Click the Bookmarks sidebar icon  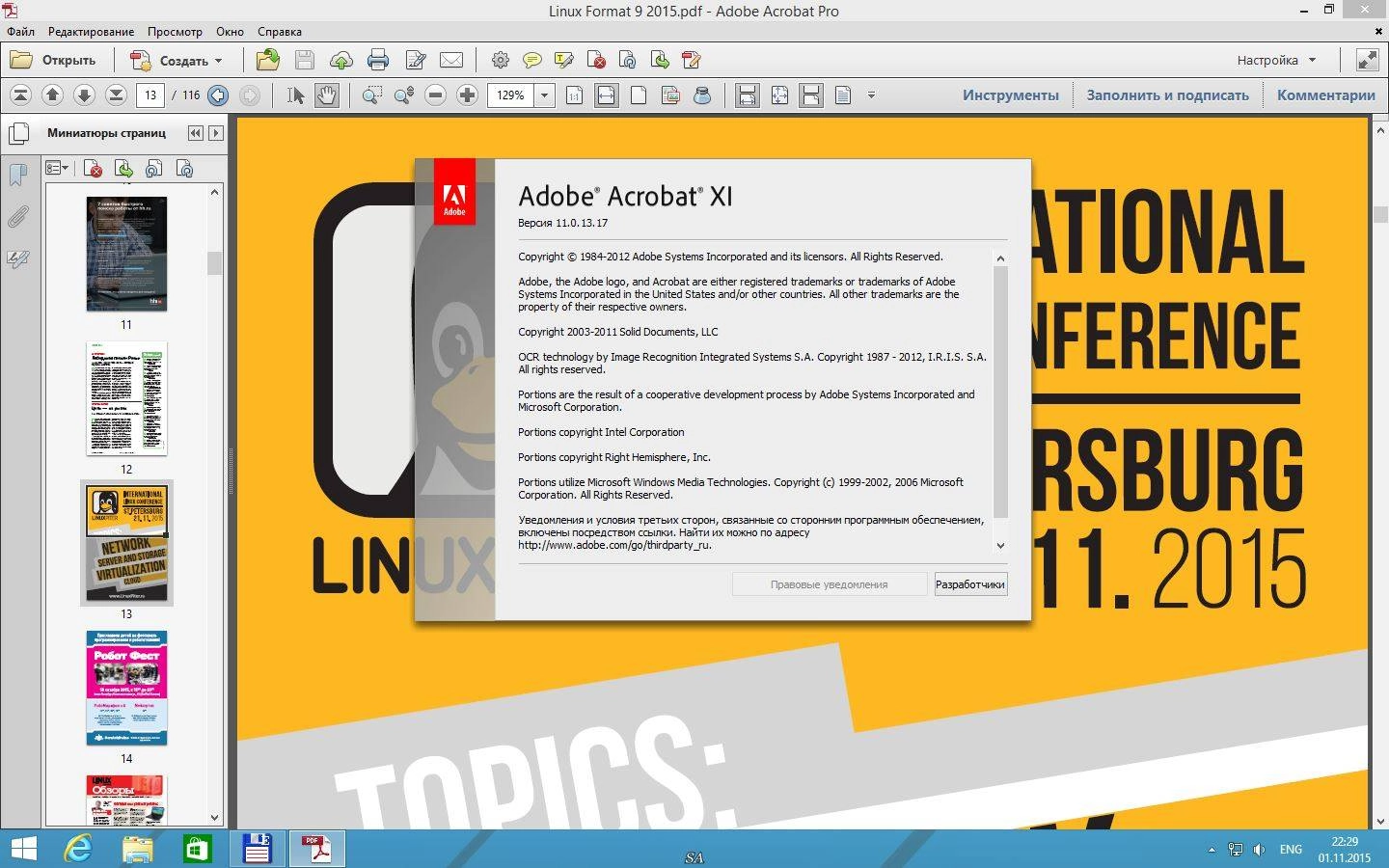[17, 175]
